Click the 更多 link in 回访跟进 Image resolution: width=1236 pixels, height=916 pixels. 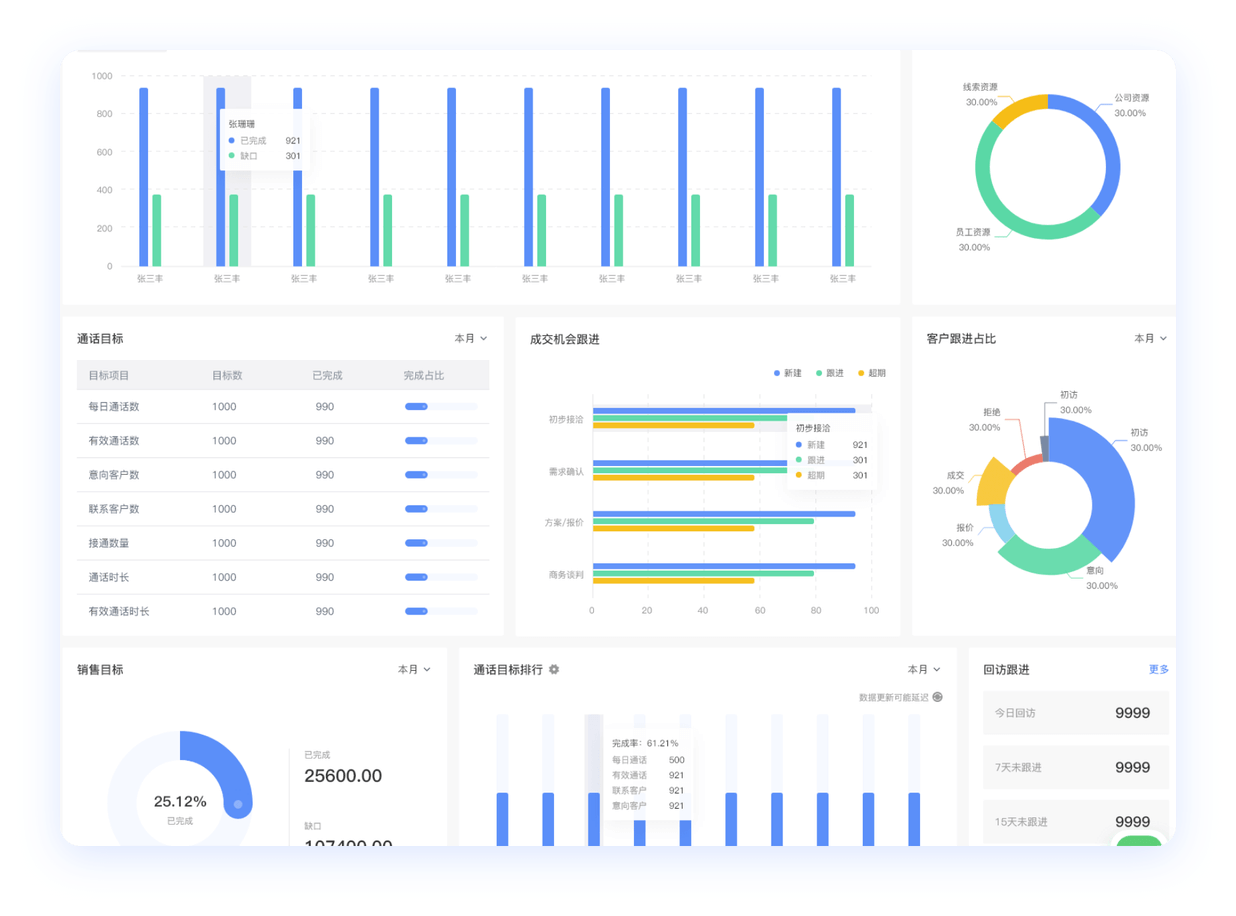click(x=1158, y=670)
